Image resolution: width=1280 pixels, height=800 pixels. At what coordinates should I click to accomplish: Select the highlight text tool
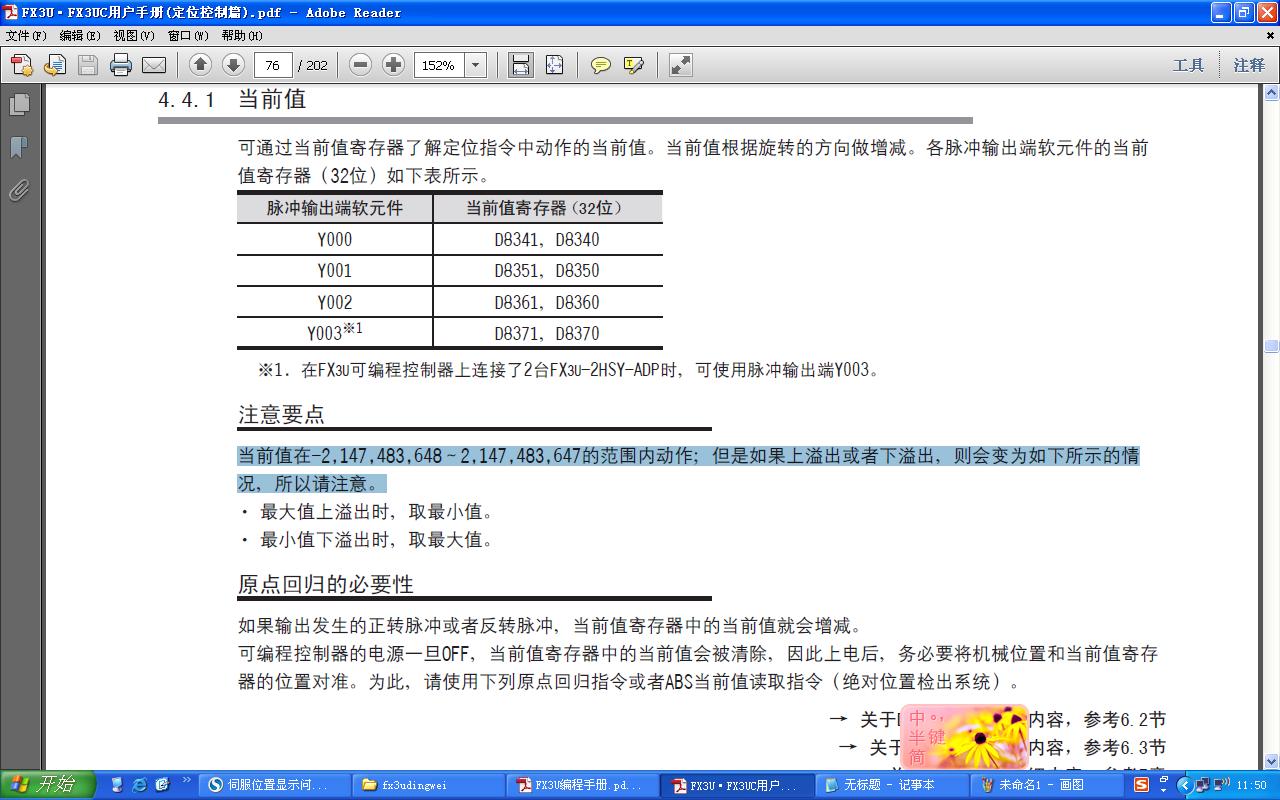634,65
